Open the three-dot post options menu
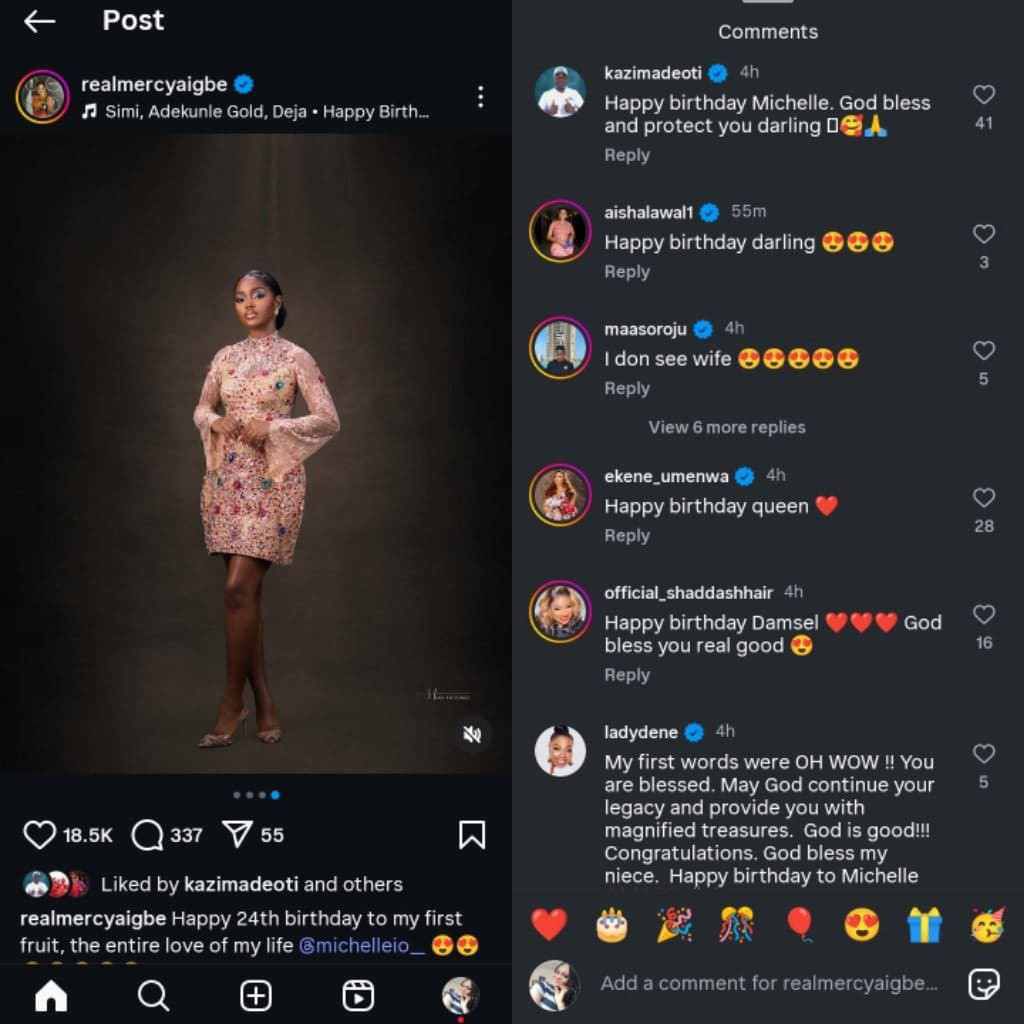This screenshot has width=1024, height=1024. (x=481, y=97)
